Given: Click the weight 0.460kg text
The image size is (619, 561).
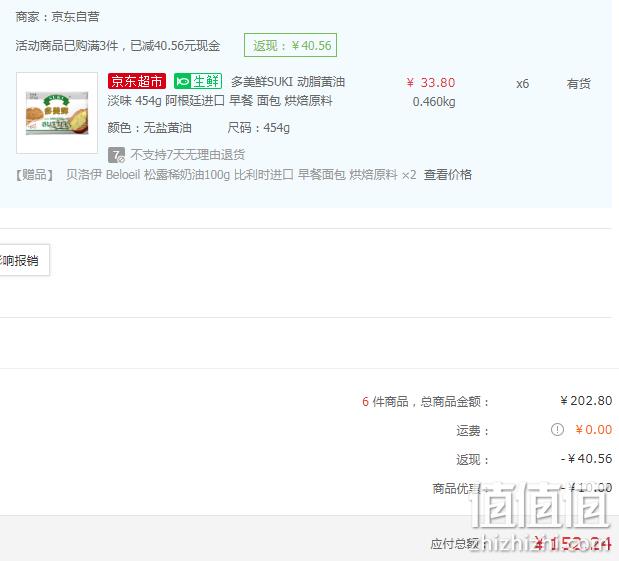Looking at the screenshot, I should [434, 102].
